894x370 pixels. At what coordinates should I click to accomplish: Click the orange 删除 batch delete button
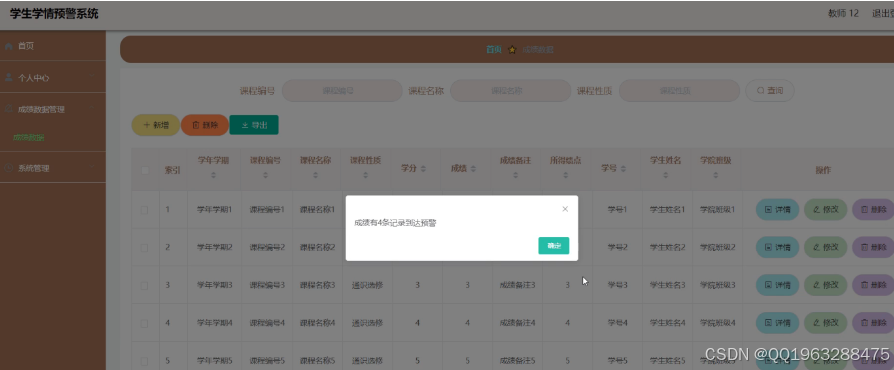205,125
